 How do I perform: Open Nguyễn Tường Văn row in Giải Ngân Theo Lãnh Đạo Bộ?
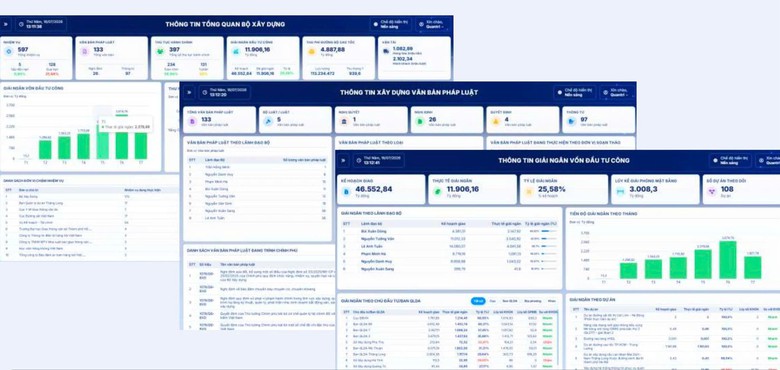point(450,239)
